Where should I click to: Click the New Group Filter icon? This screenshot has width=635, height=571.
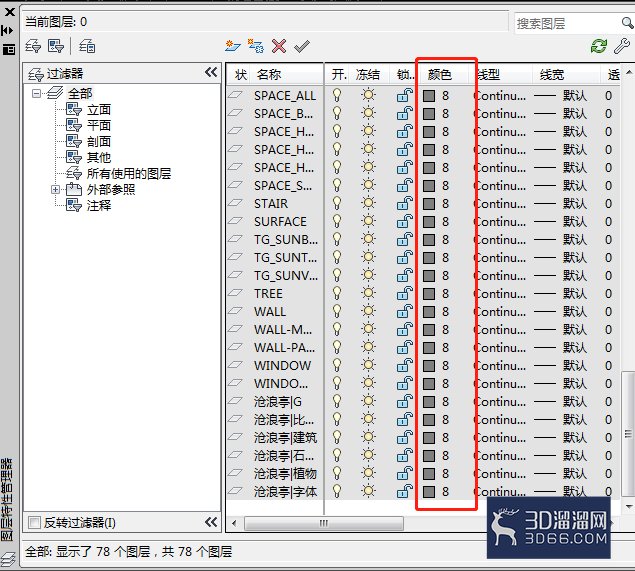click(56, 46)
